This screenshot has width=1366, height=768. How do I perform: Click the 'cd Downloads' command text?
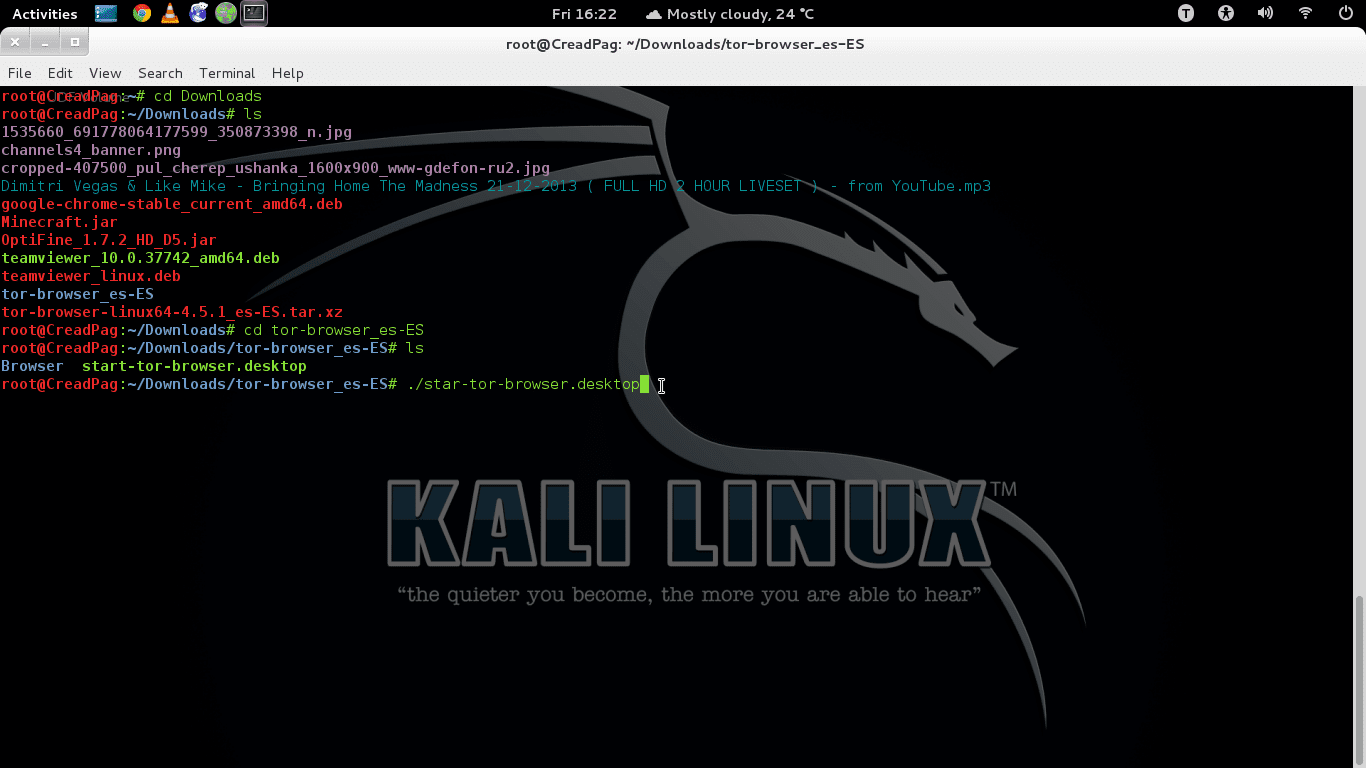tap(208, 96)
